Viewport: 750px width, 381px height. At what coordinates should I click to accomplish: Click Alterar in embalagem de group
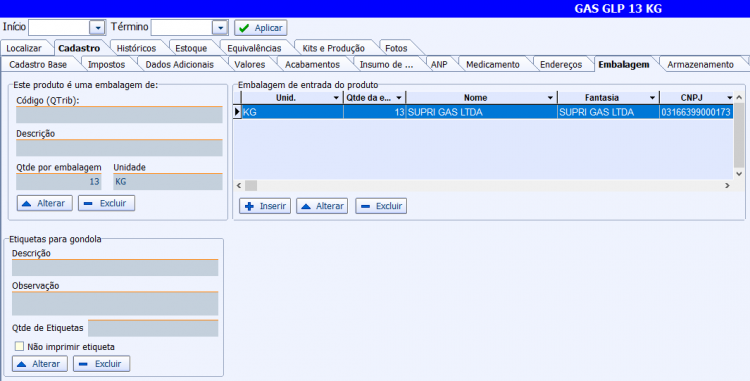[44, 203]
